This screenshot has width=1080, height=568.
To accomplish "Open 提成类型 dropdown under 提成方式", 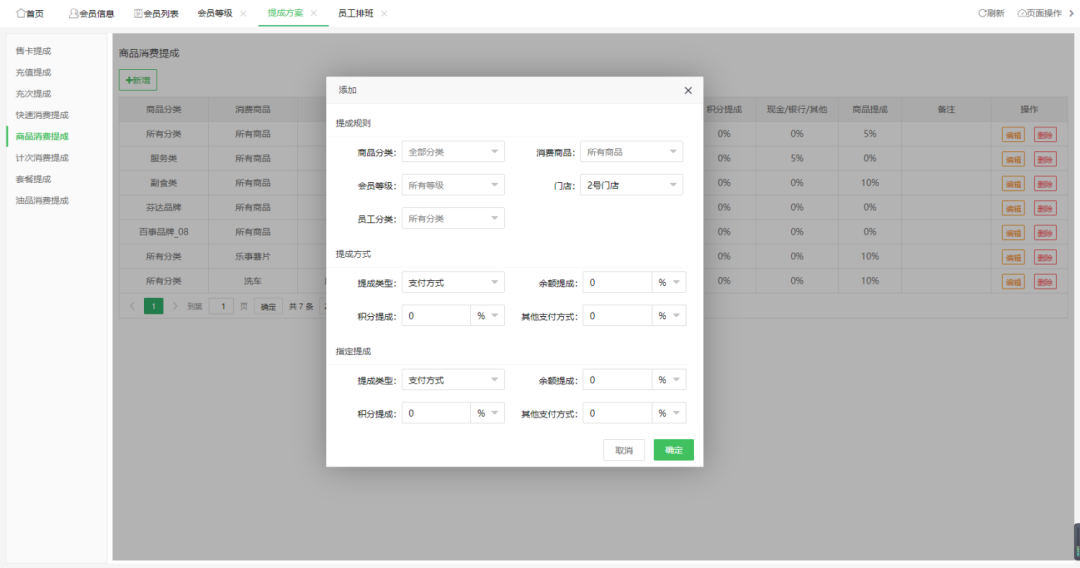I will 452,283.
